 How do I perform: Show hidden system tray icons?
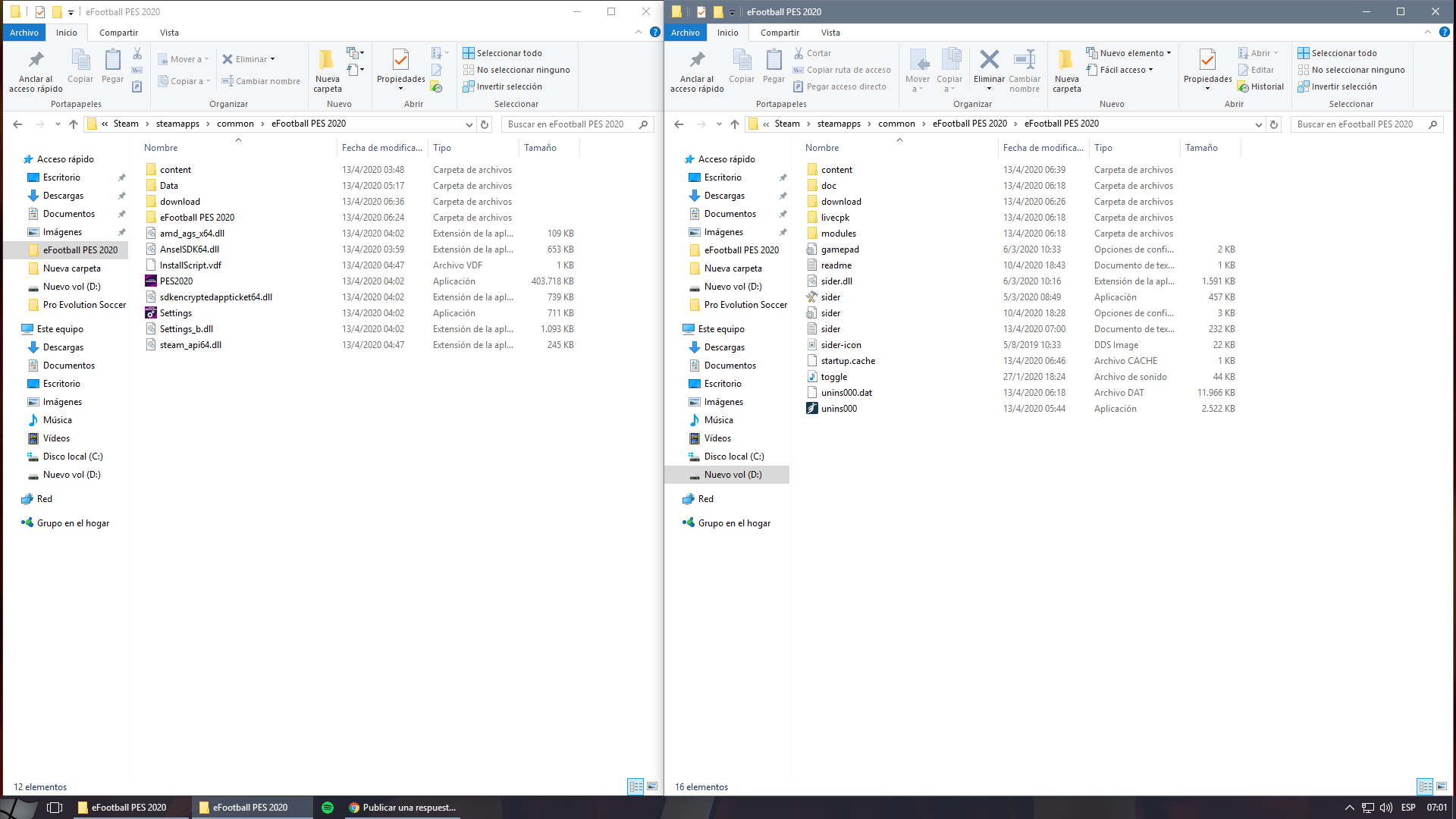1349,808
